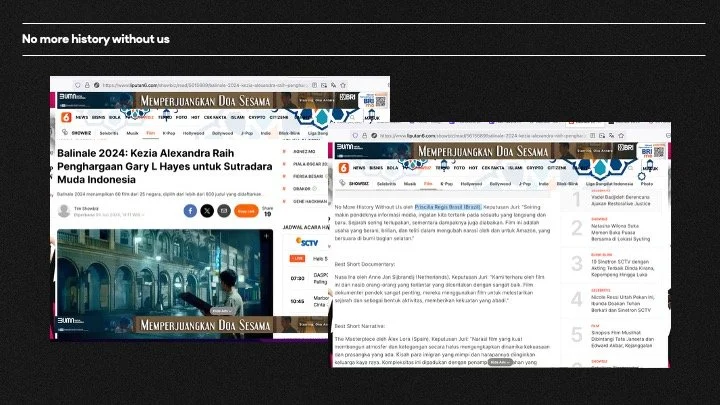Viewport: 720px width, 405px height.
Task: Share the article on X
Action: click(207, 211)
